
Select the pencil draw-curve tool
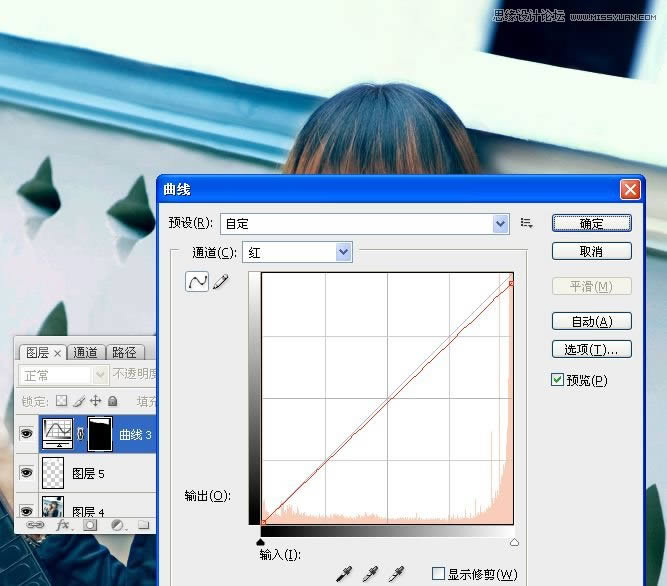point(221,282)
